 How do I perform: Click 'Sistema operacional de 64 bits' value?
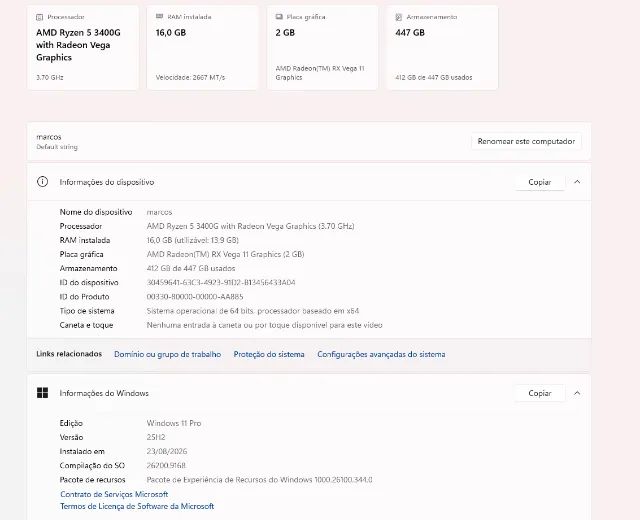[253, 311]
